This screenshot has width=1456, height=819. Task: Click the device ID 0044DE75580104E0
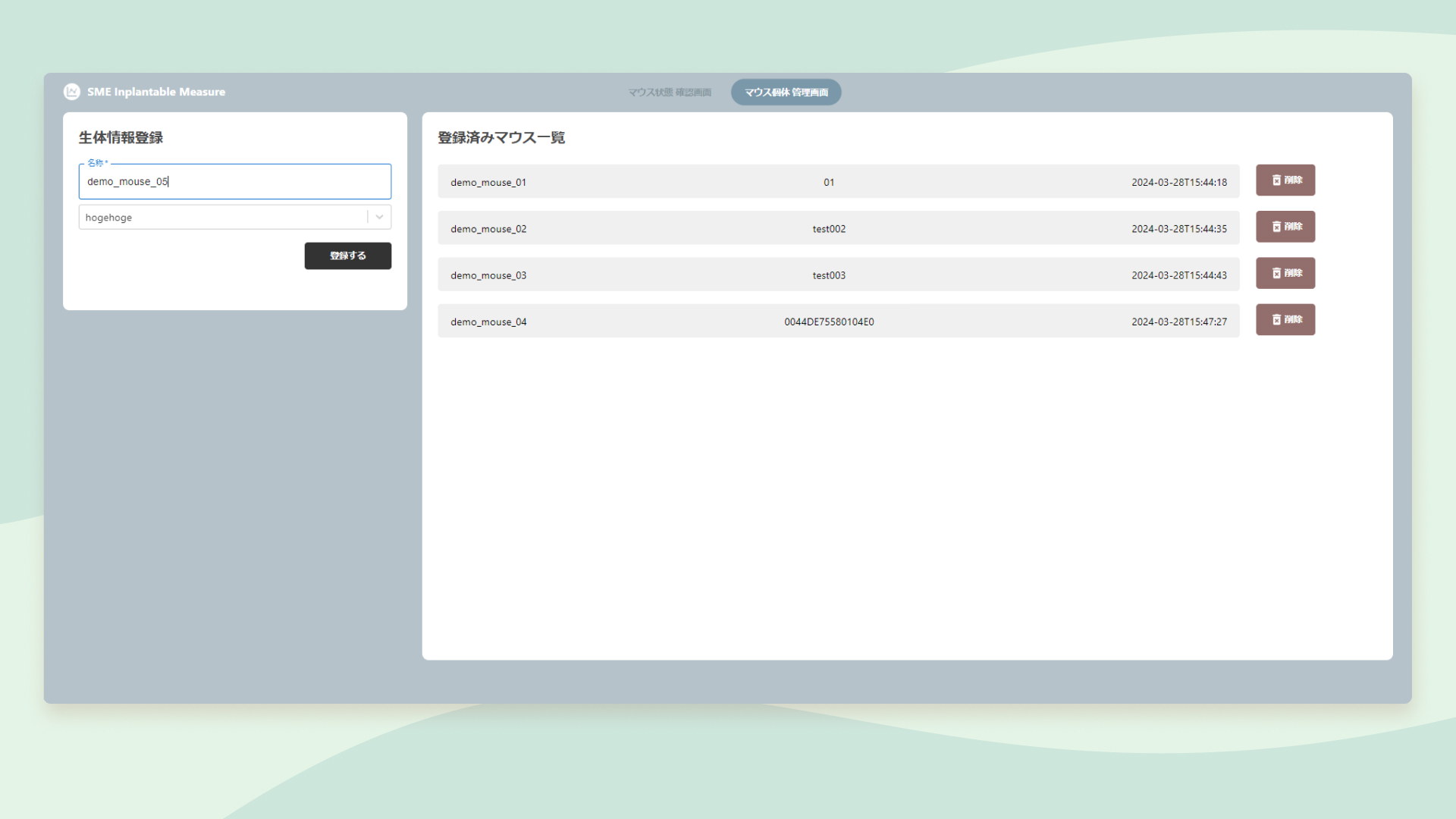click(x=829, y=322)
